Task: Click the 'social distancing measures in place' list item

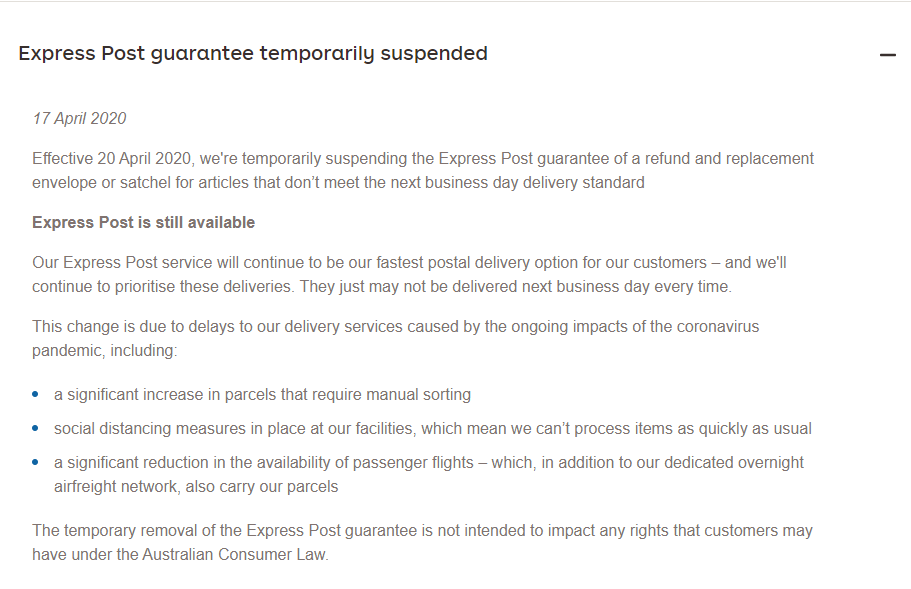Action: (x=432, y=429)
